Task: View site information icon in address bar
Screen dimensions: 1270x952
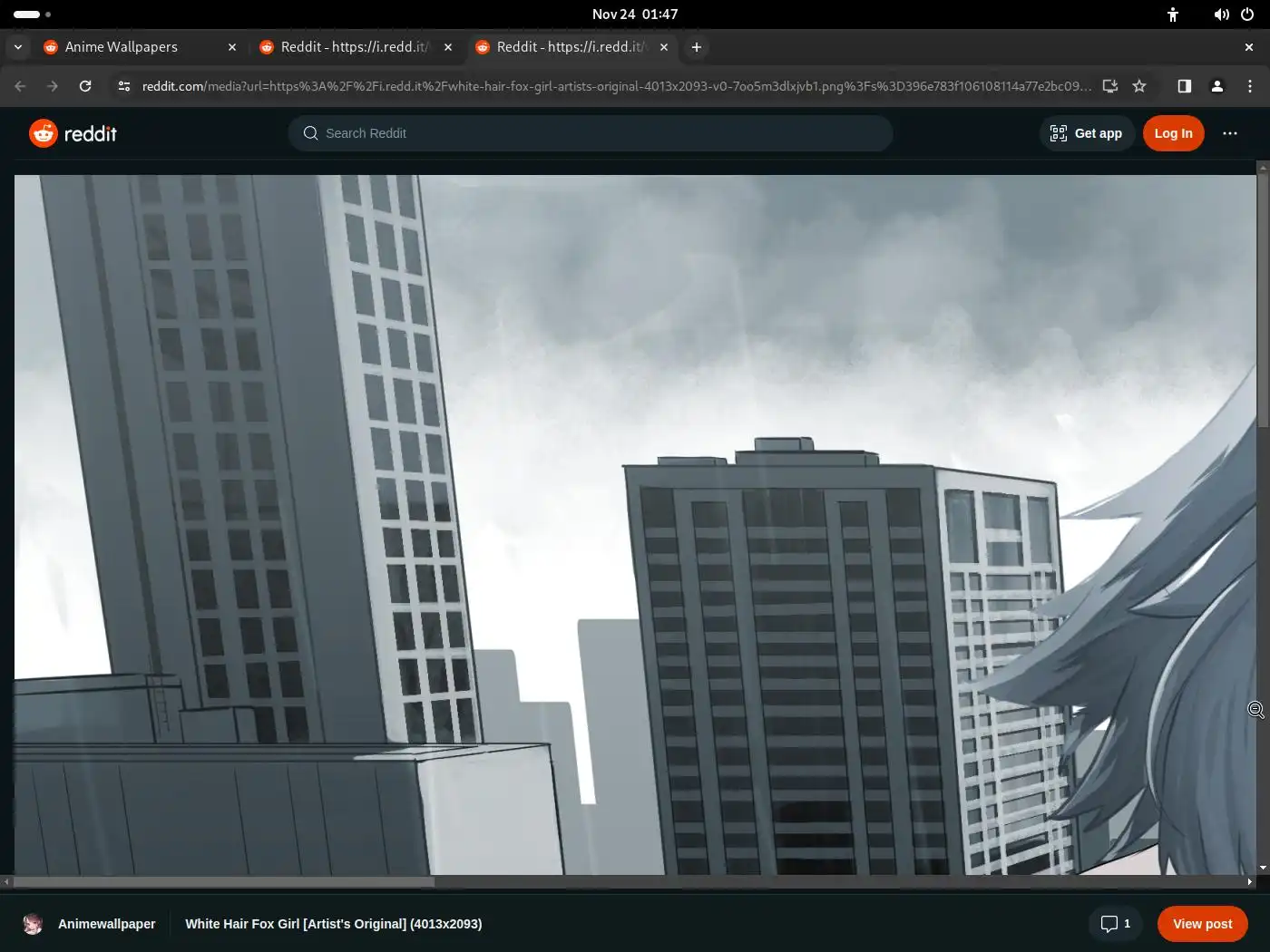Action: 124,86
